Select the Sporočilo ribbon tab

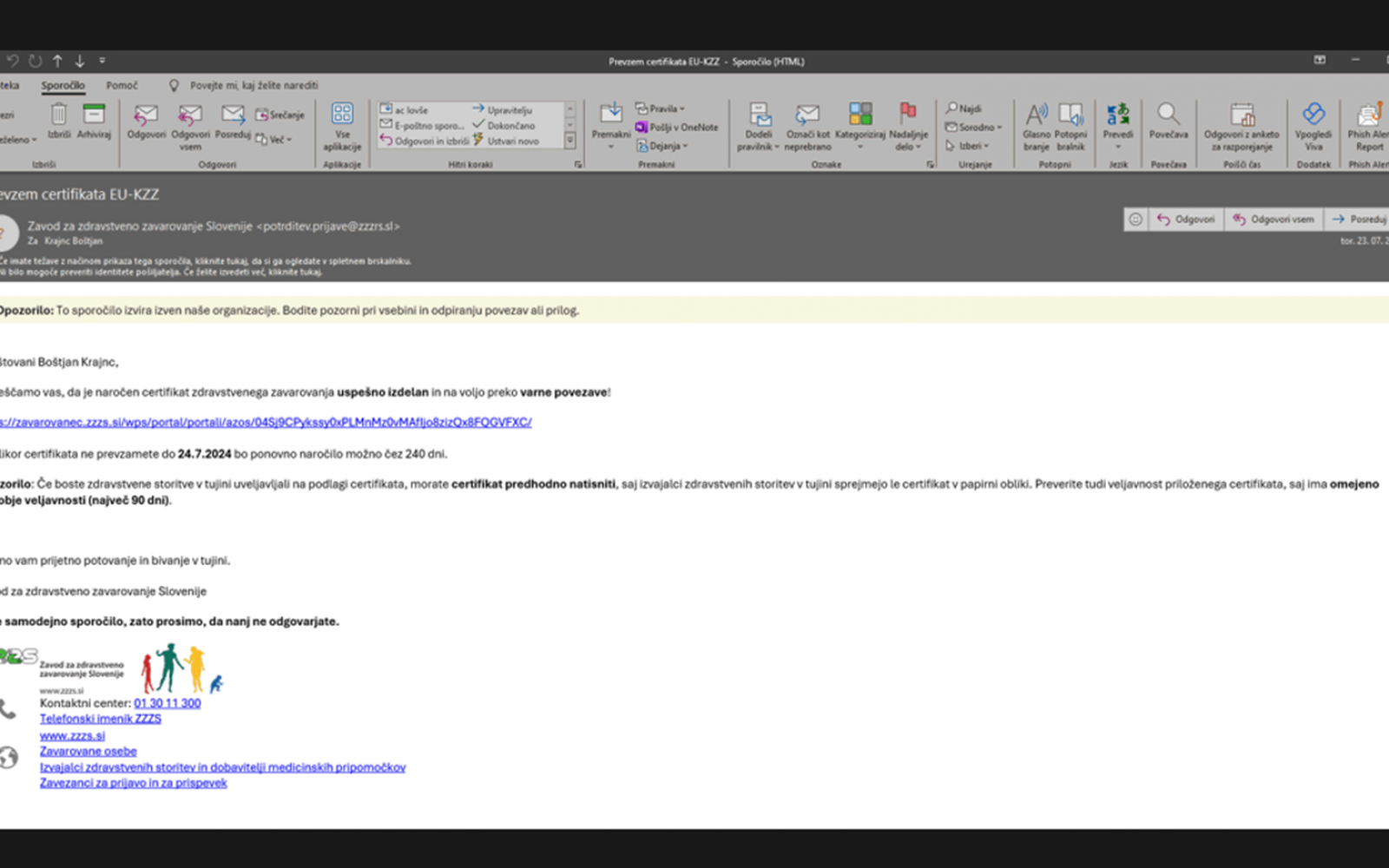pos(63,85)
